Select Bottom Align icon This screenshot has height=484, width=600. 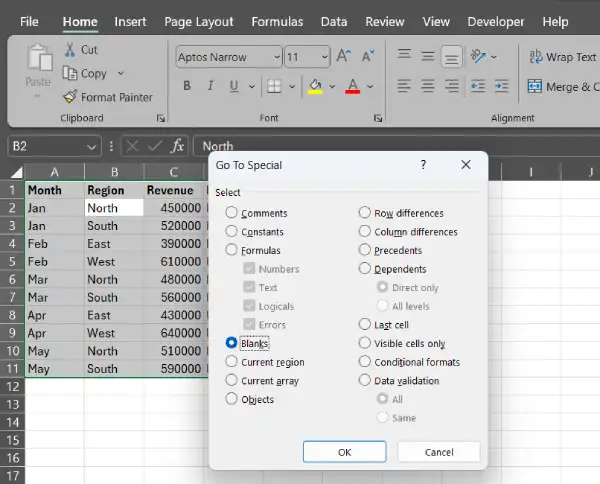tap(452, 57)
